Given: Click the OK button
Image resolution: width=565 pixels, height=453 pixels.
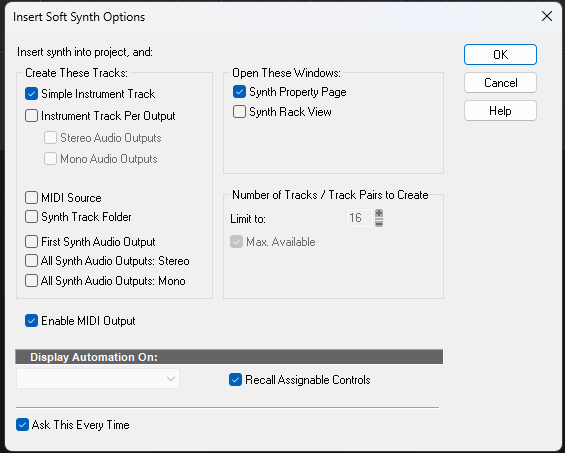Looking at the screenshot, I should (x=500, y=54).
